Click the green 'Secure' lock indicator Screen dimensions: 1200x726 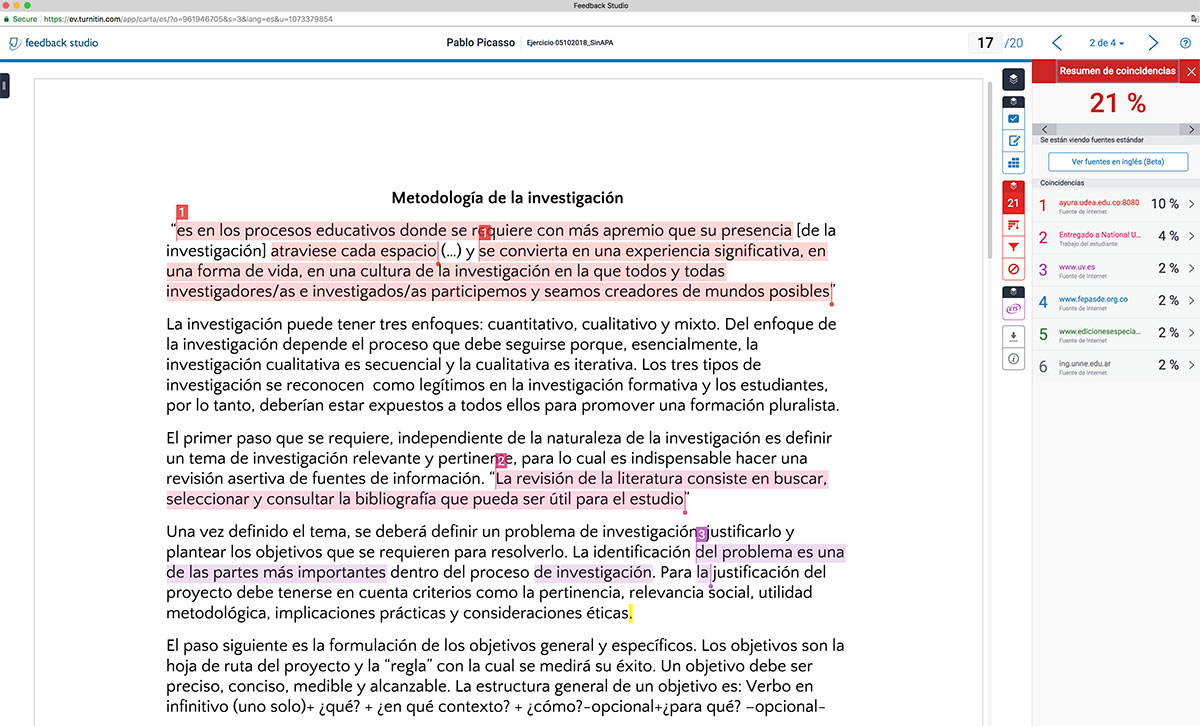click(x=20, y=19)
